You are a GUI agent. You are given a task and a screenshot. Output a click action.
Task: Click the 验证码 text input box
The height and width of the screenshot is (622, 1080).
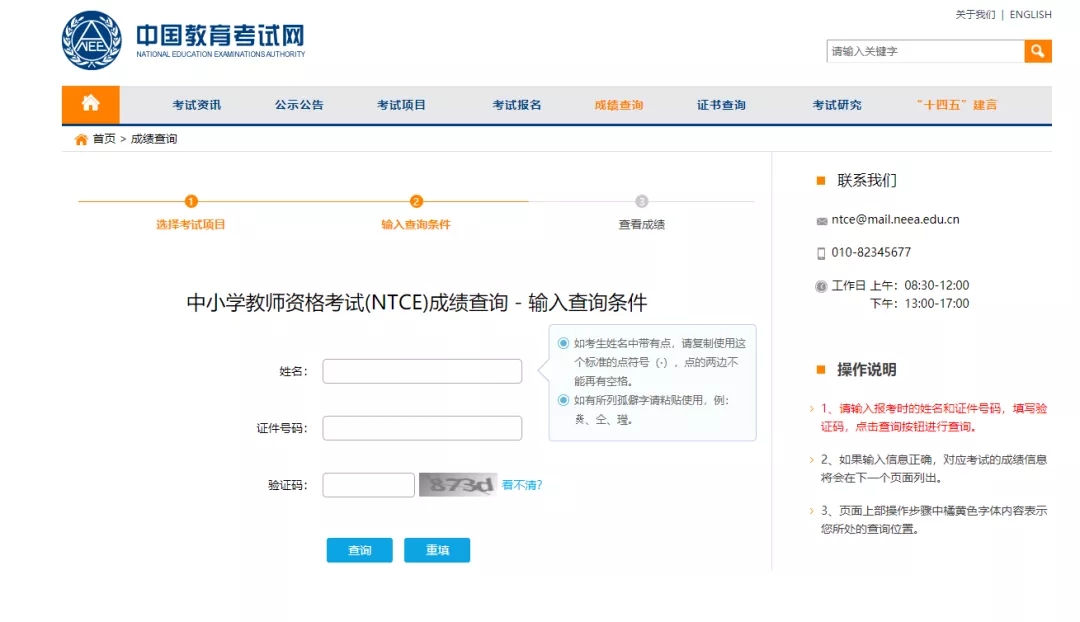point(368,485)
